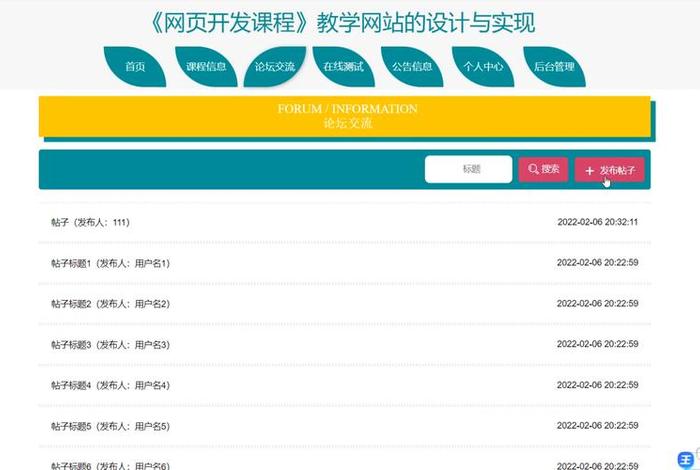Open post 帖子标题4 by 用户名4

pos(110,385)
